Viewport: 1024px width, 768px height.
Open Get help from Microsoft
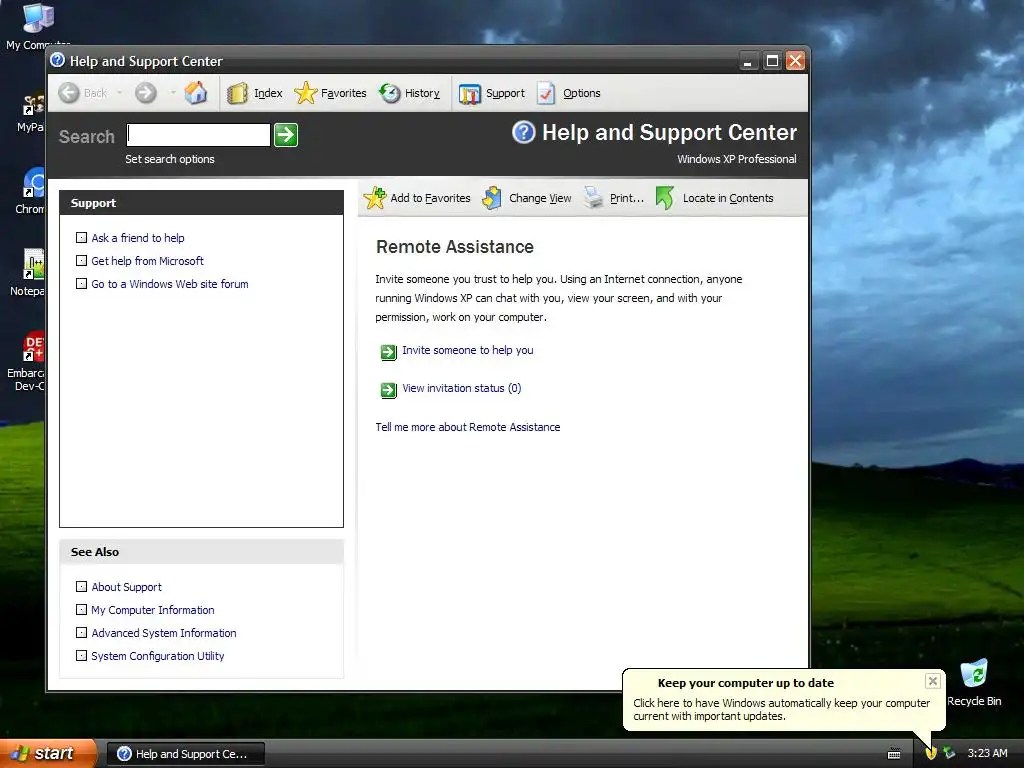pyautogui.click(x=148, y=261)
